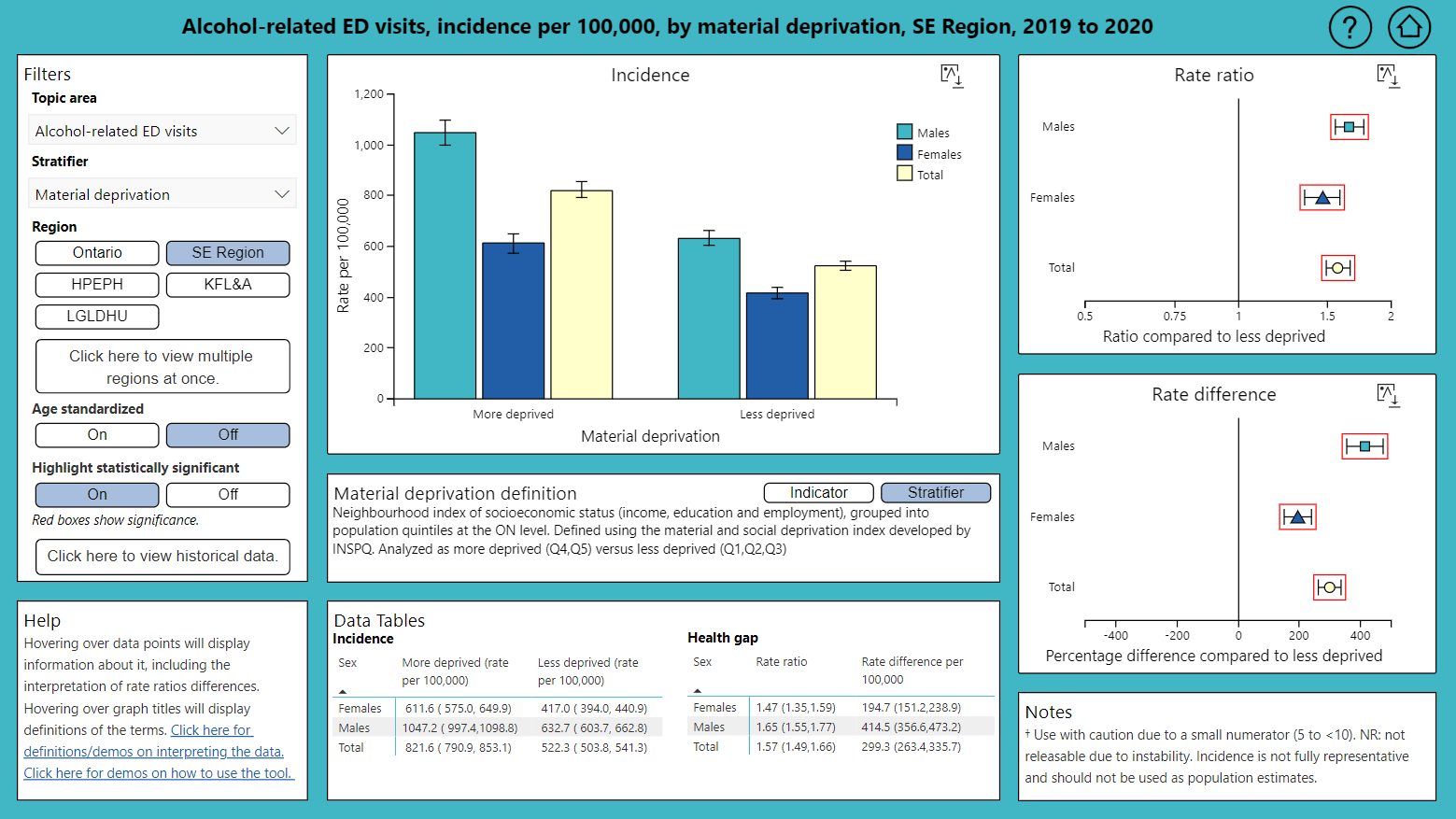Click the Females legend color swatch

904,152
